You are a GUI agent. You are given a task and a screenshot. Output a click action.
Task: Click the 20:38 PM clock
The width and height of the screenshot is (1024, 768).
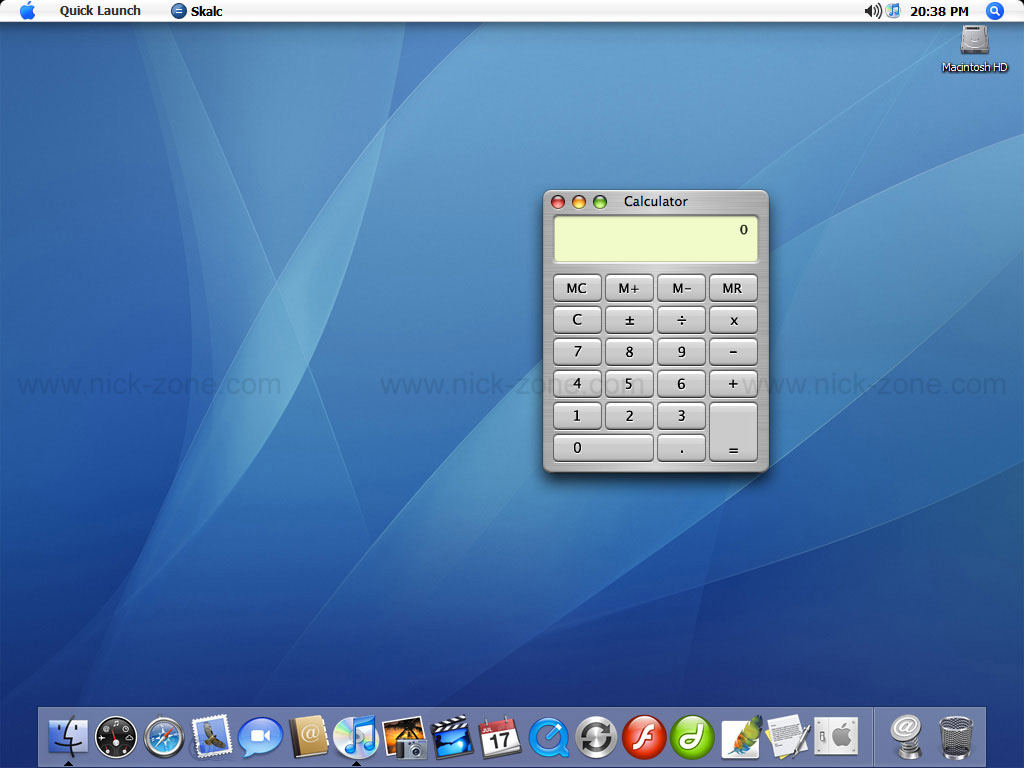pyautogui.click(x=939, y=11)
